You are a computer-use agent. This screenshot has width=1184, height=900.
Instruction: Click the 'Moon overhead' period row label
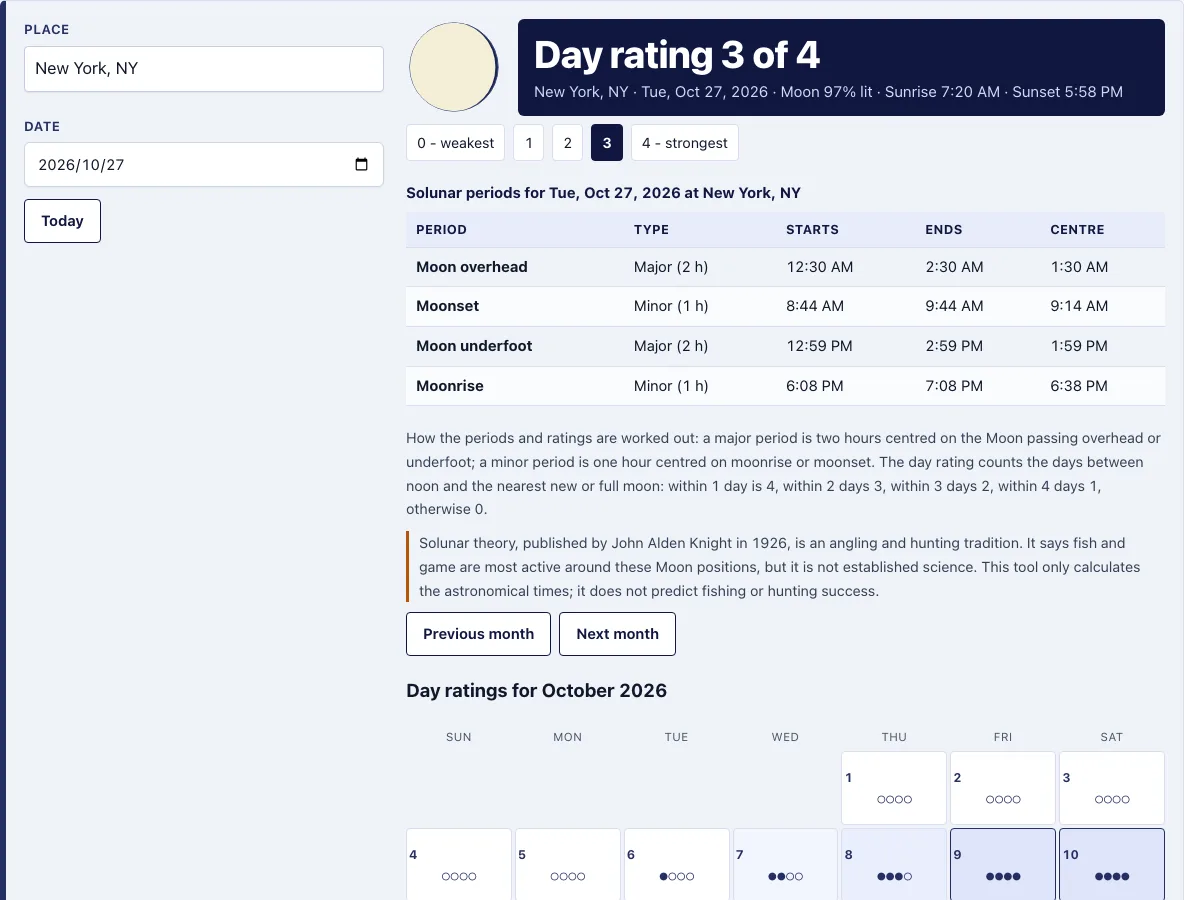click(472, 267)
